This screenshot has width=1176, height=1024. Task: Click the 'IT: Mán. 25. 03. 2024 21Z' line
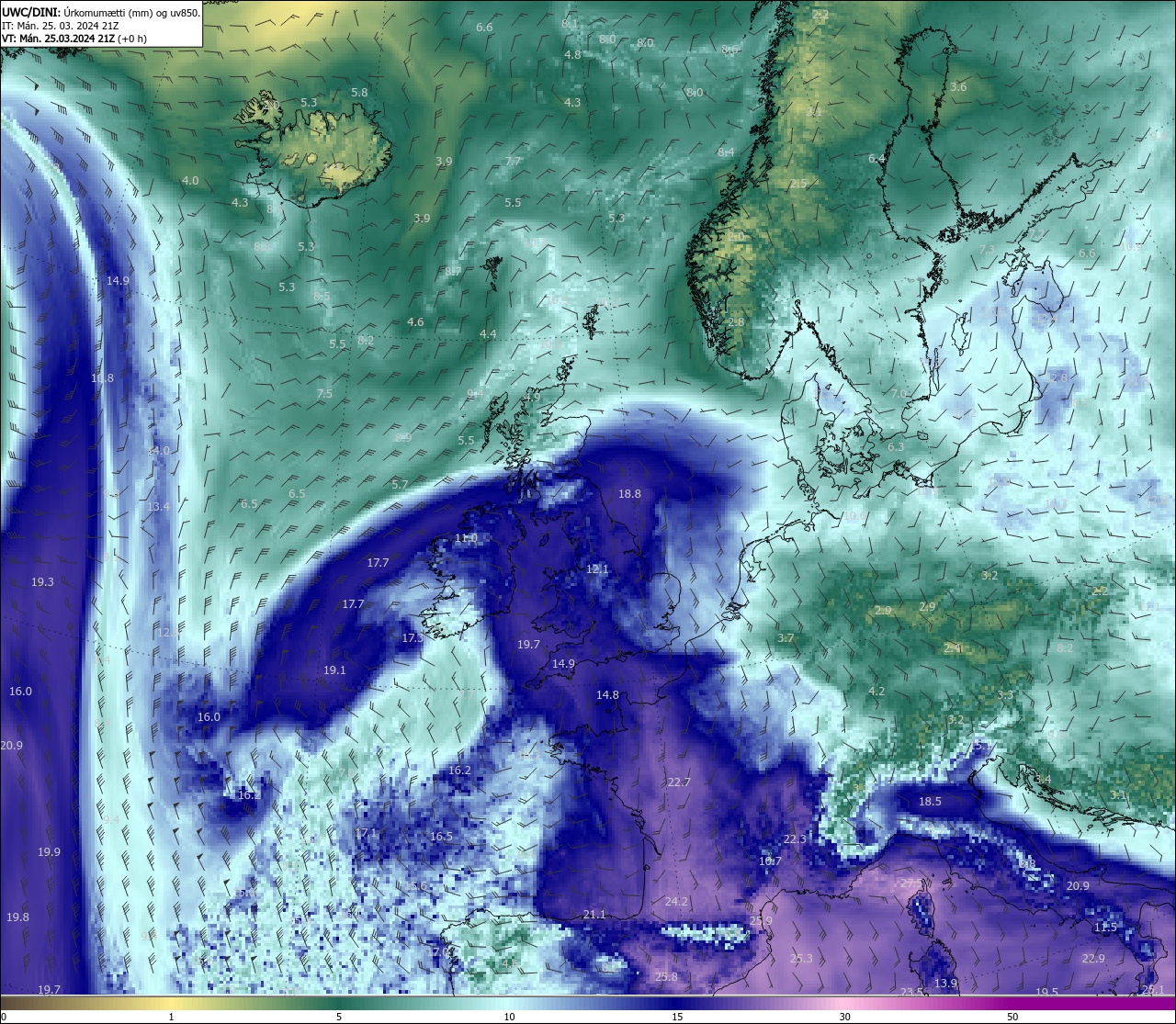pyautogui.click(x=61, y=26)
